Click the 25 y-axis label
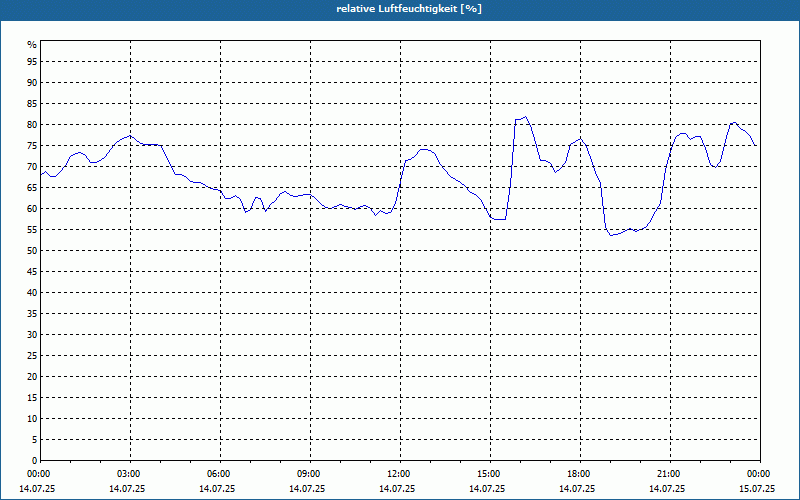 click(32, 356)
